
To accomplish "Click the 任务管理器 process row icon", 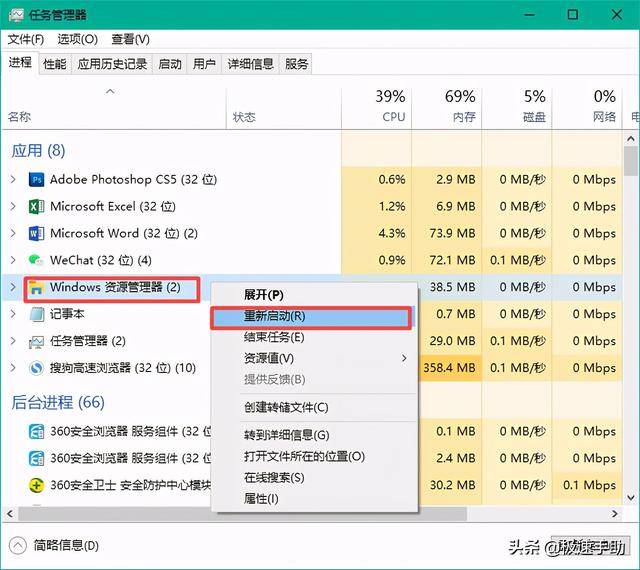I will click(36, 341).
